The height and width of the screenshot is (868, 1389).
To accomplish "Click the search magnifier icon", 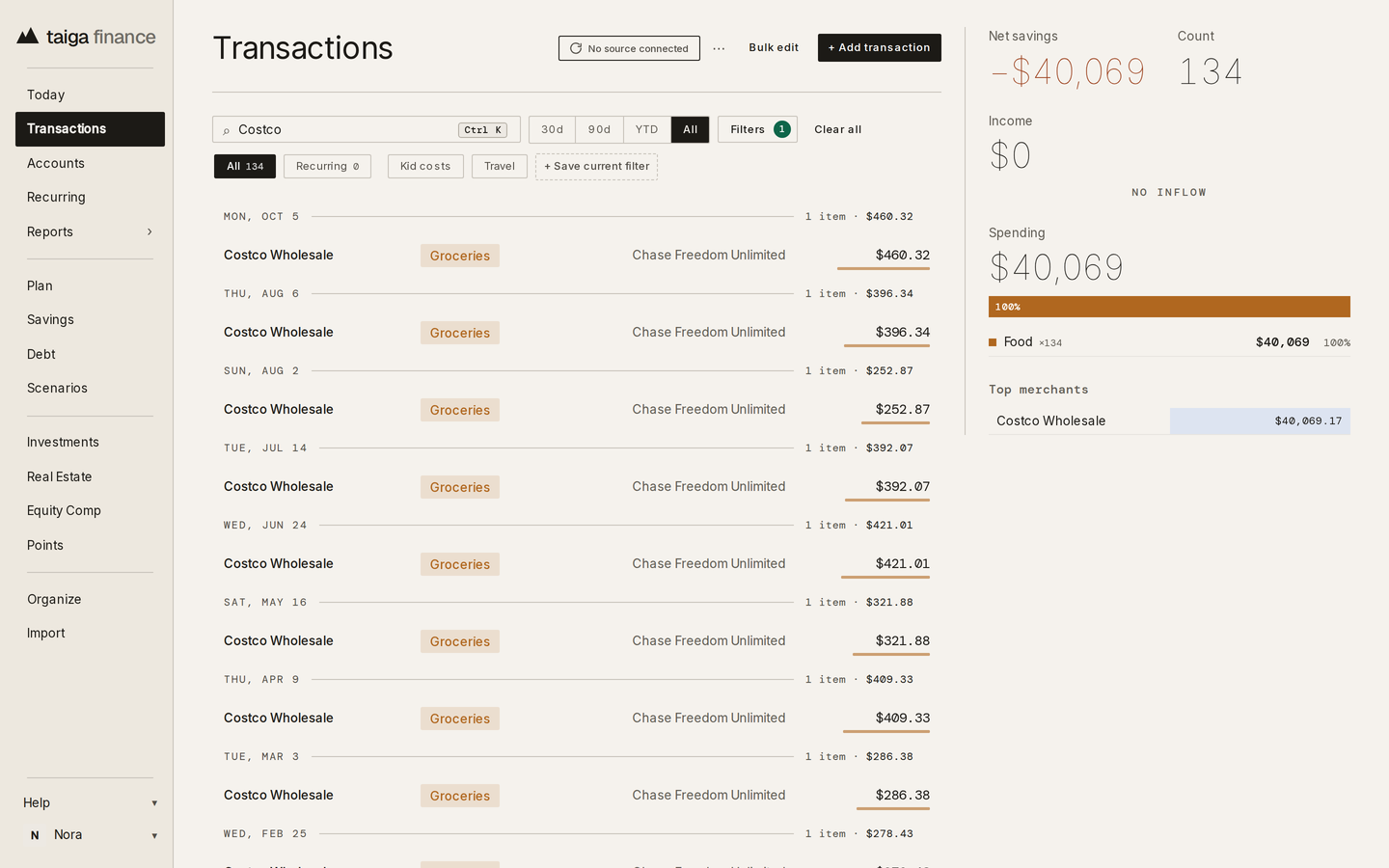I will (227, 130).
